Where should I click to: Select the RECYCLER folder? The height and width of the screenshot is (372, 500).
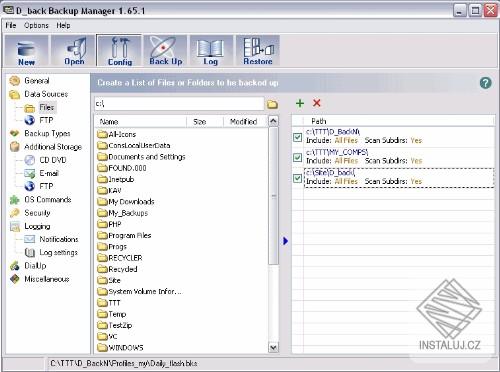click(x=120, y=258)
